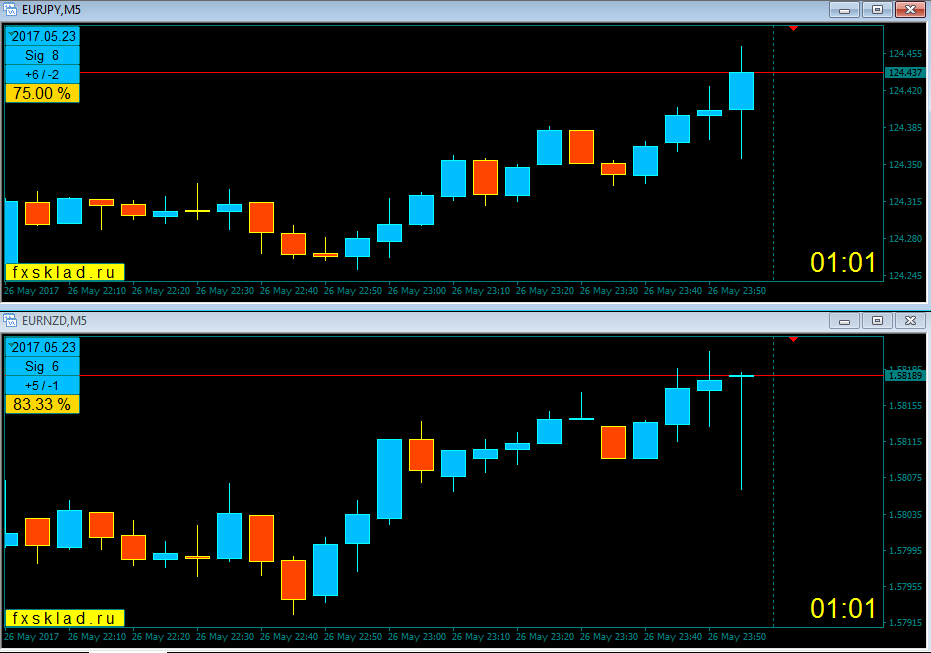Image resolution: width=931 pixels, height=653 pixels.
Task: Click the 124.350 price scale value
Action: click(x=905, y=164)
